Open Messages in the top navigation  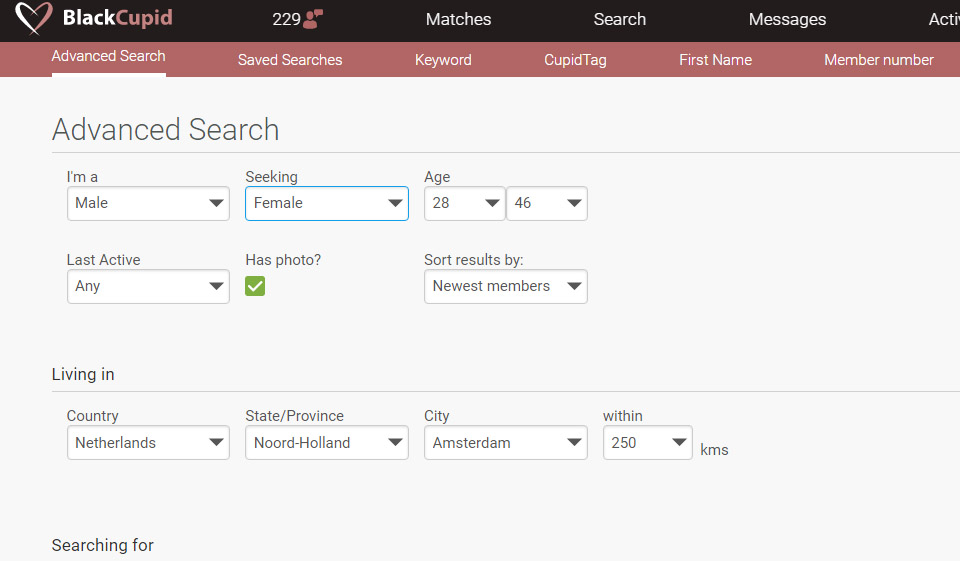[787, 20]
